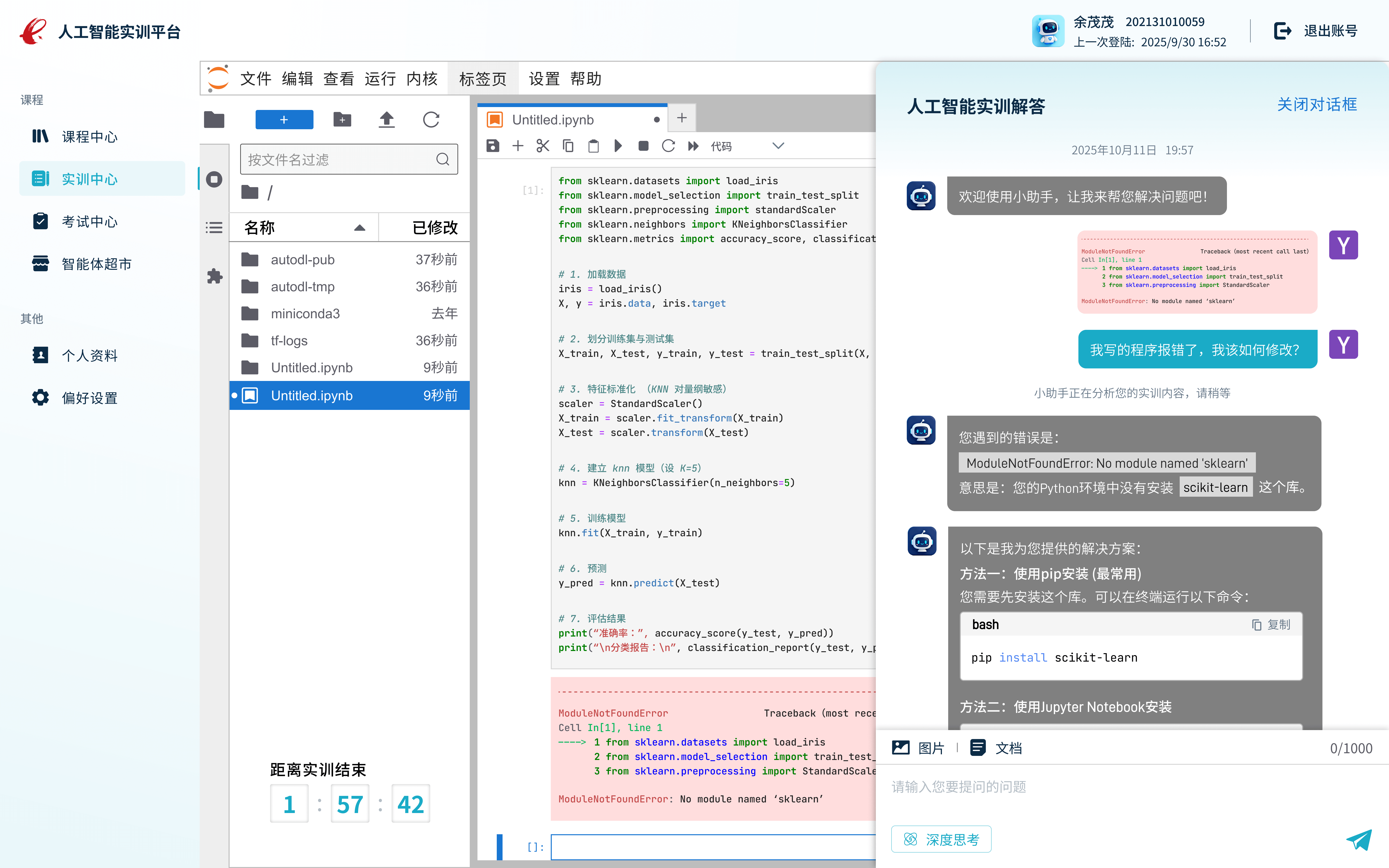1389x868 pixels.
Task: Toggle the 深度思考 deep thinking mode
Action: coord(941,839)
